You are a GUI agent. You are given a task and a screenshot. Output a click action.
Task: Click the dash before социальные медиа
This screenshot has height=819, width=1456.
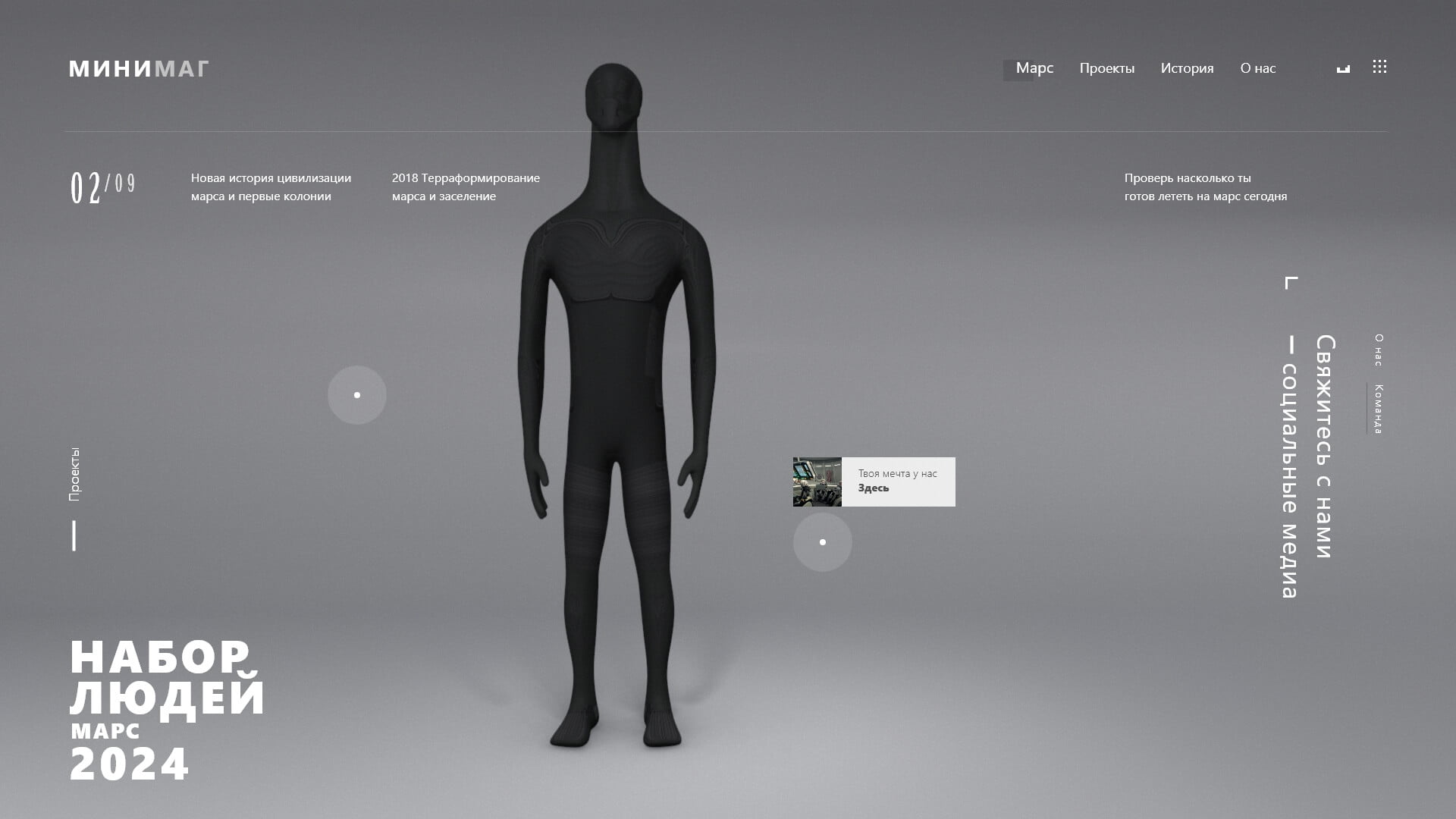[x=1289, y=345]
